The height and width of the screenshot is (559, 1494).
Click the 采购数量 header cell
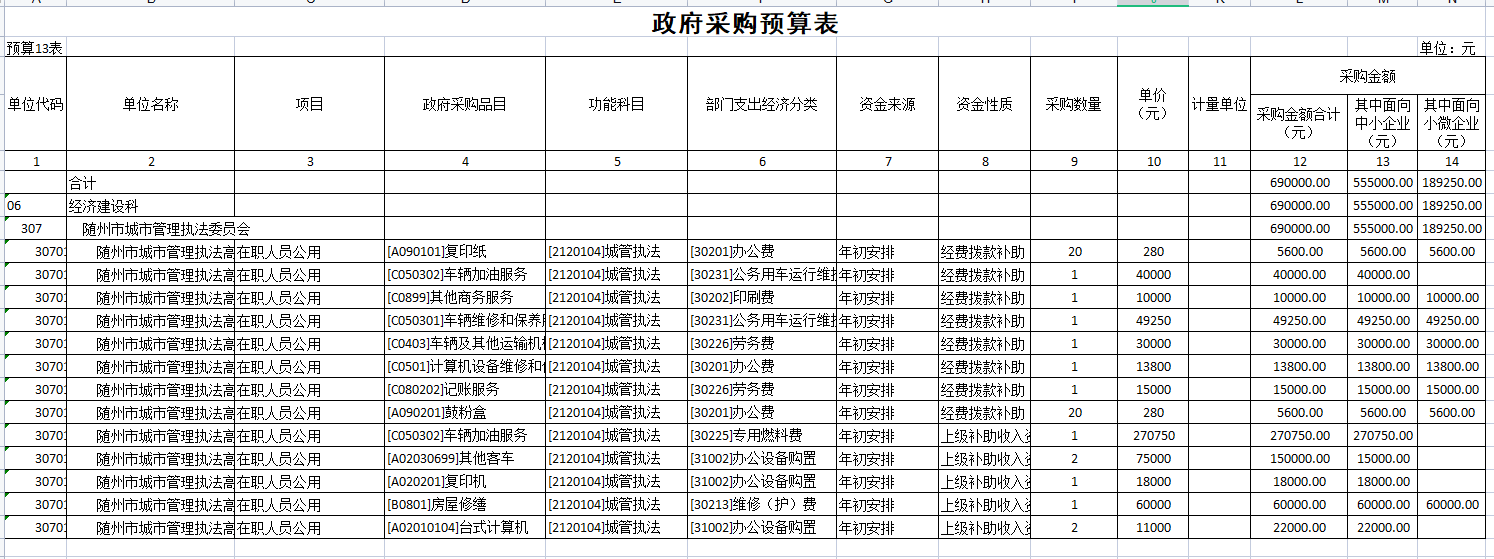click(1074, 104)
